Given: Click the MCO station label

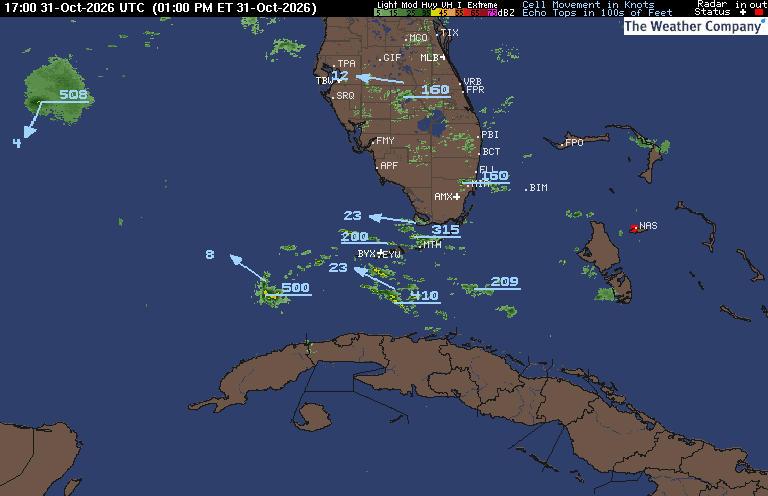Looking at the screenshot, I should pyautogui.click(x=418, y=38).
